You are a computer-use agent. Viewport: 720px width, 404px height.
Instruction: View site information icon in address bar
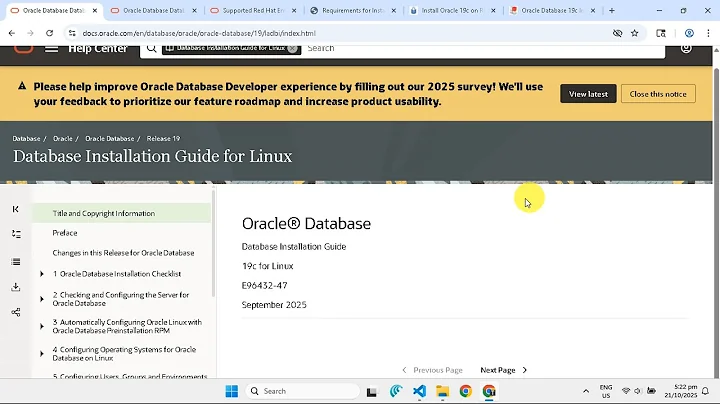[72, 33]
